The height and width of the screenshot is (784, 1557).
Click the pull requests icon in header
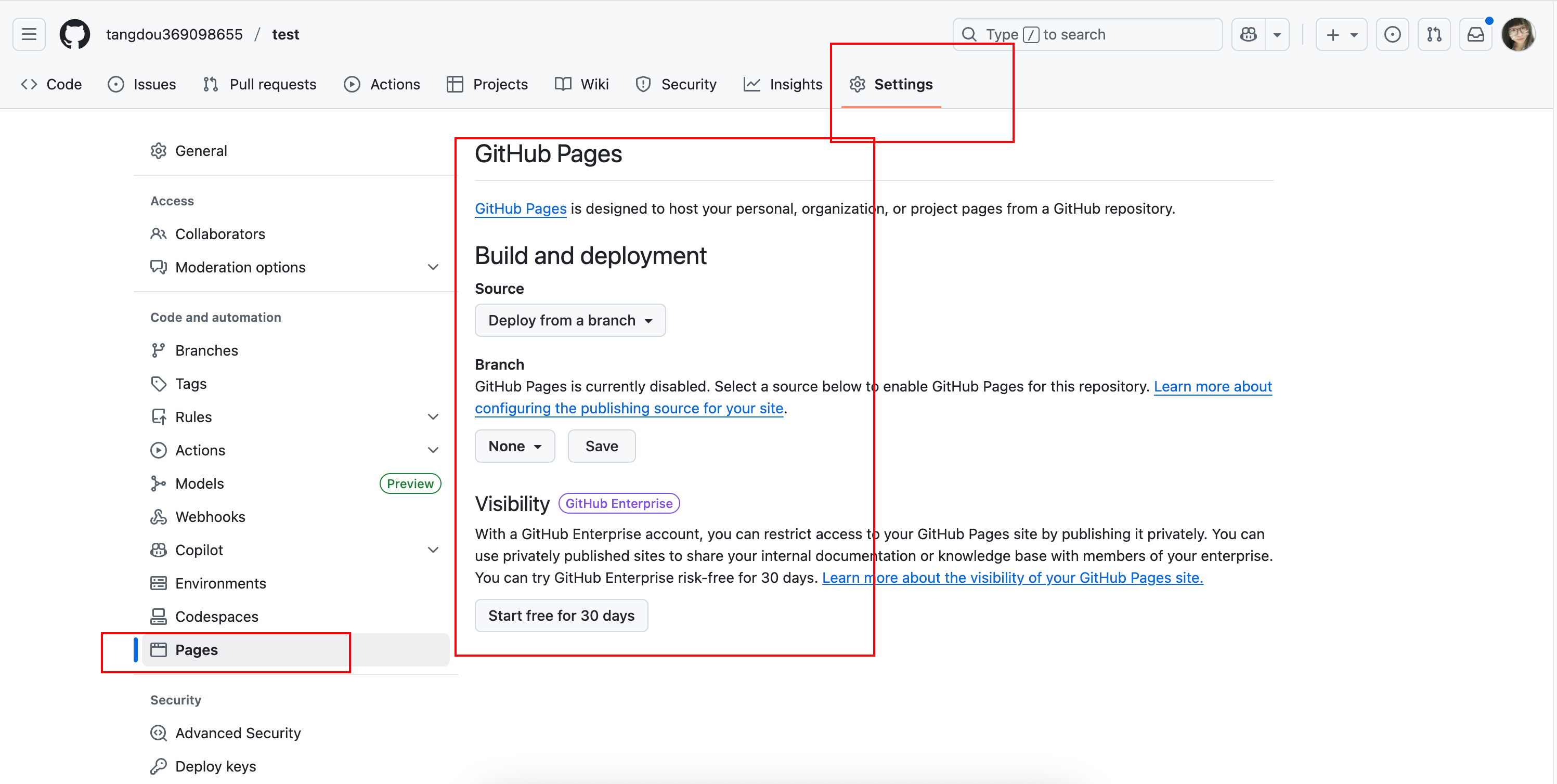click(x=1434, y=34)
